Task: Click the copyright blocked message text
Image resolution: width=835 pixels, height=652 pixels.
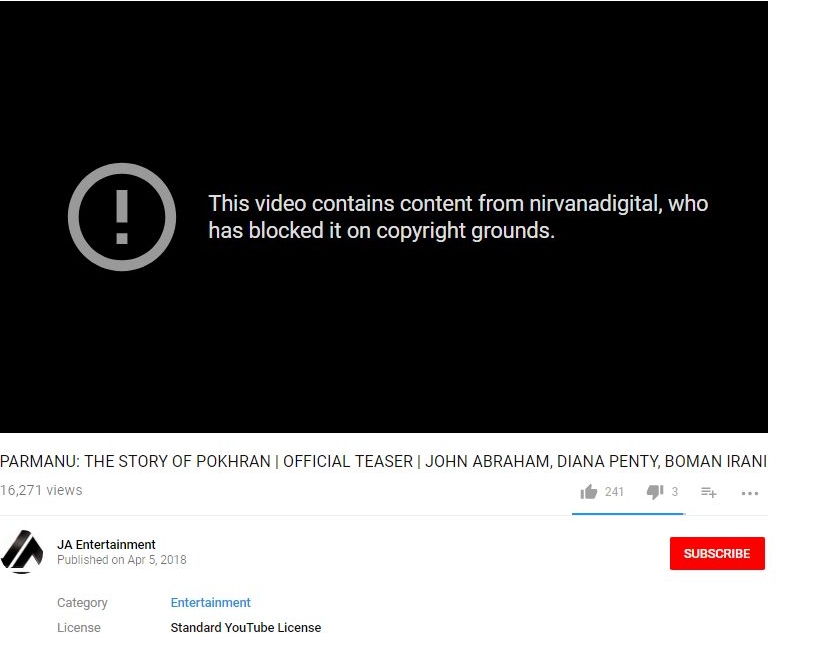Action: [x=458, y=217]
